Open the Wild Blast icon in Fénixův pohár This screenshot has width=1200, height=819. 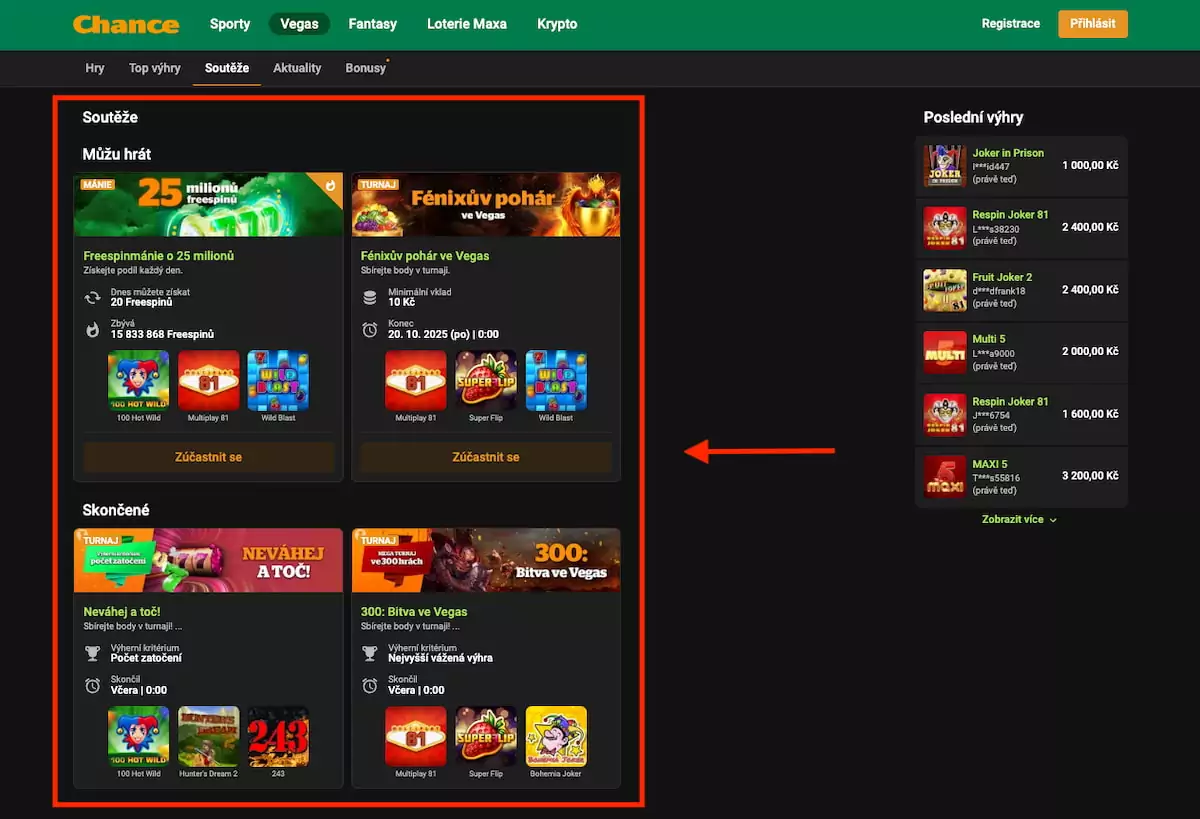[x=556, y=381]
